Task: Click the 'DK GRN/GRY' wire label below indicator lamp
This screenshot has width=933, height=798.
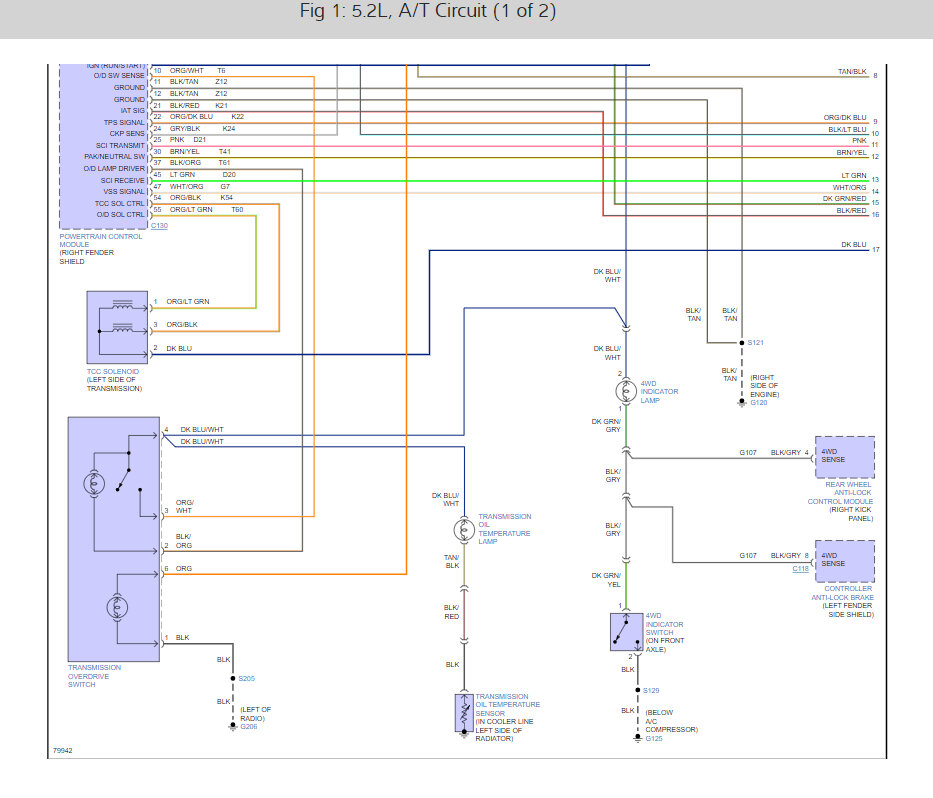Action: pos(606,425)
